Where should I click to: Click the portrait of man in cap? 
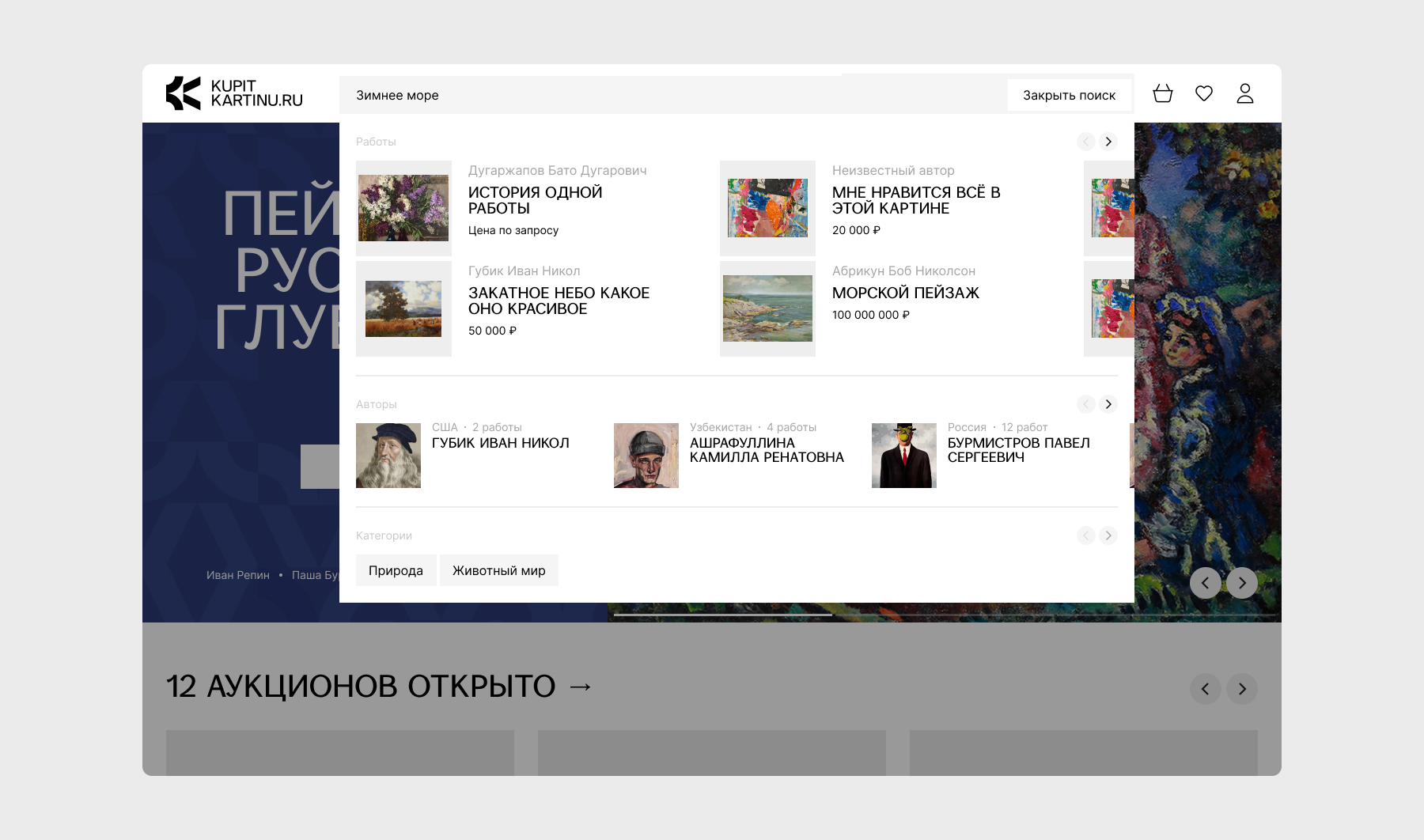[646, 456]
